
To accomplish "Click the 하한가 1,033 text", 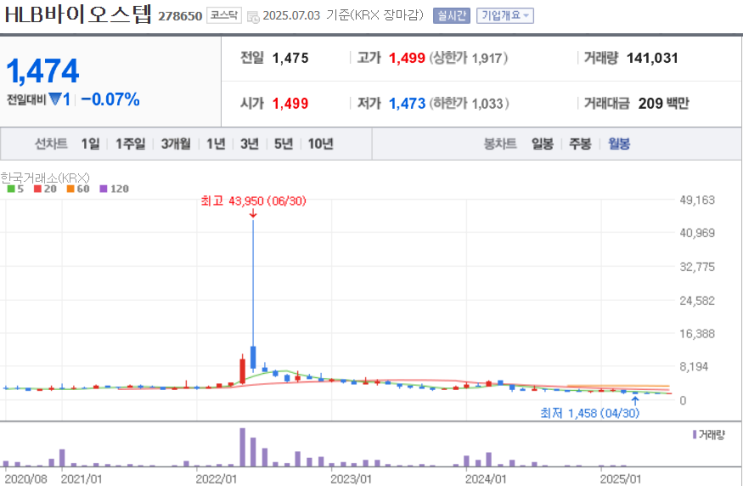I will pyautogui.click(x=469, y=103).
